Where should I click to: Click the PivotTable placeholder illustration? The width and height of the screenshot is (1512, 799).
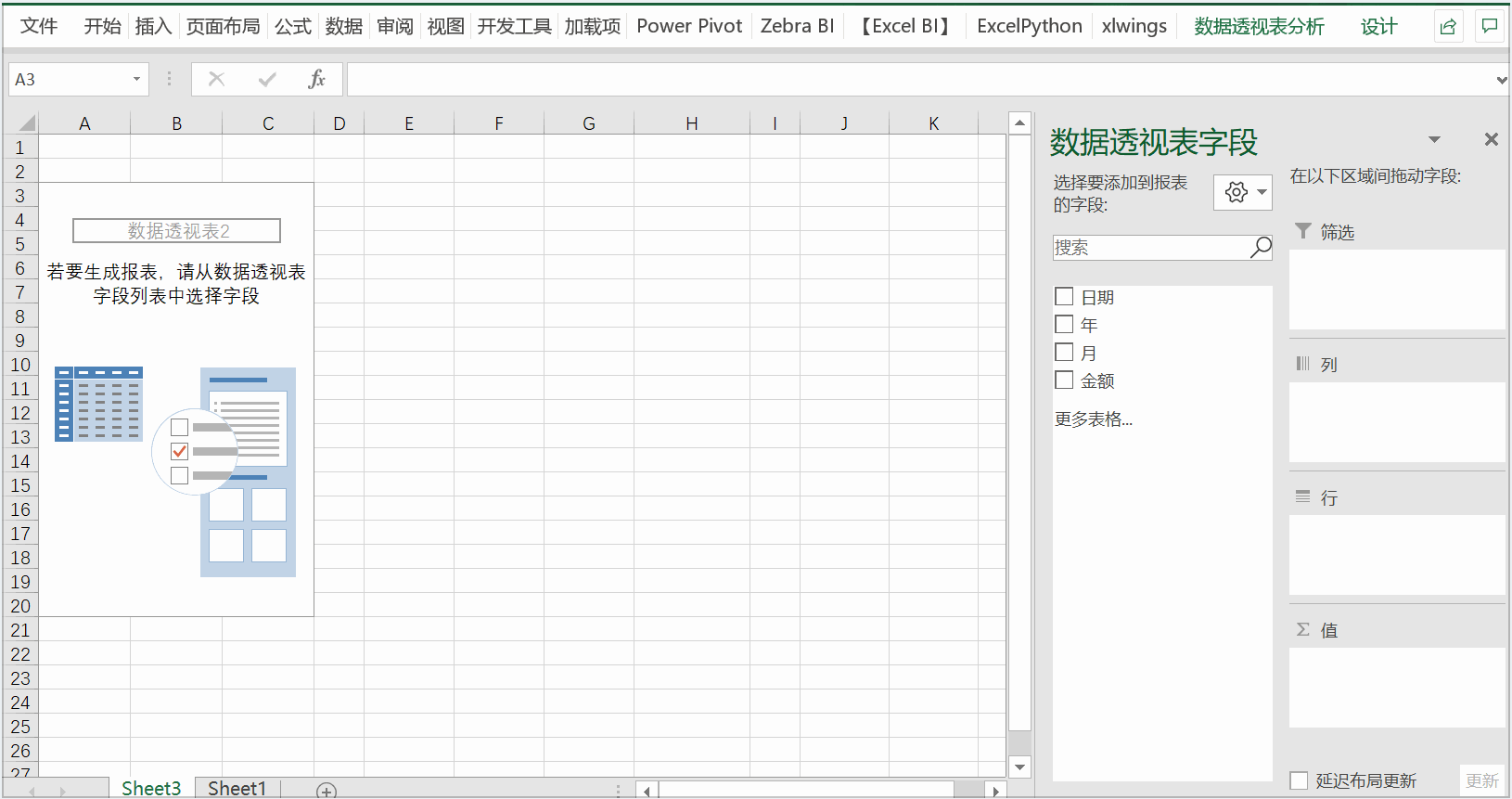(175, 471)
